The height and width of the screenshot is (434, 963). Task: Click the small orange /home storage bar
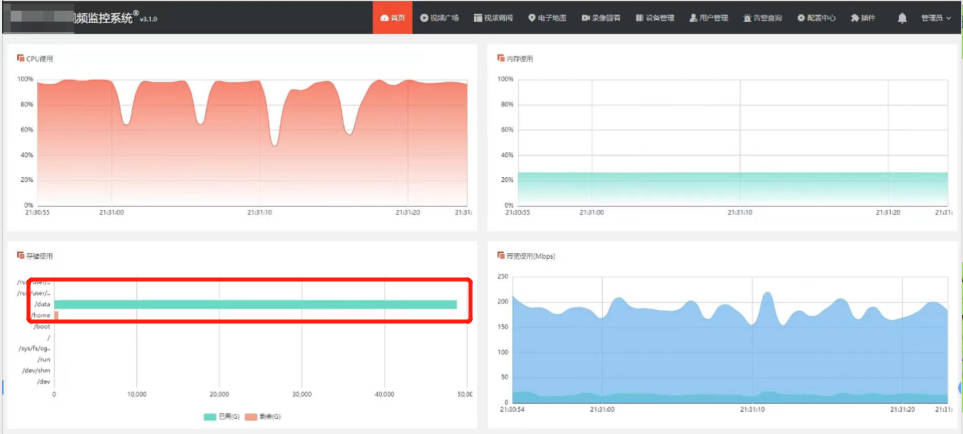[x=56, y=315]
